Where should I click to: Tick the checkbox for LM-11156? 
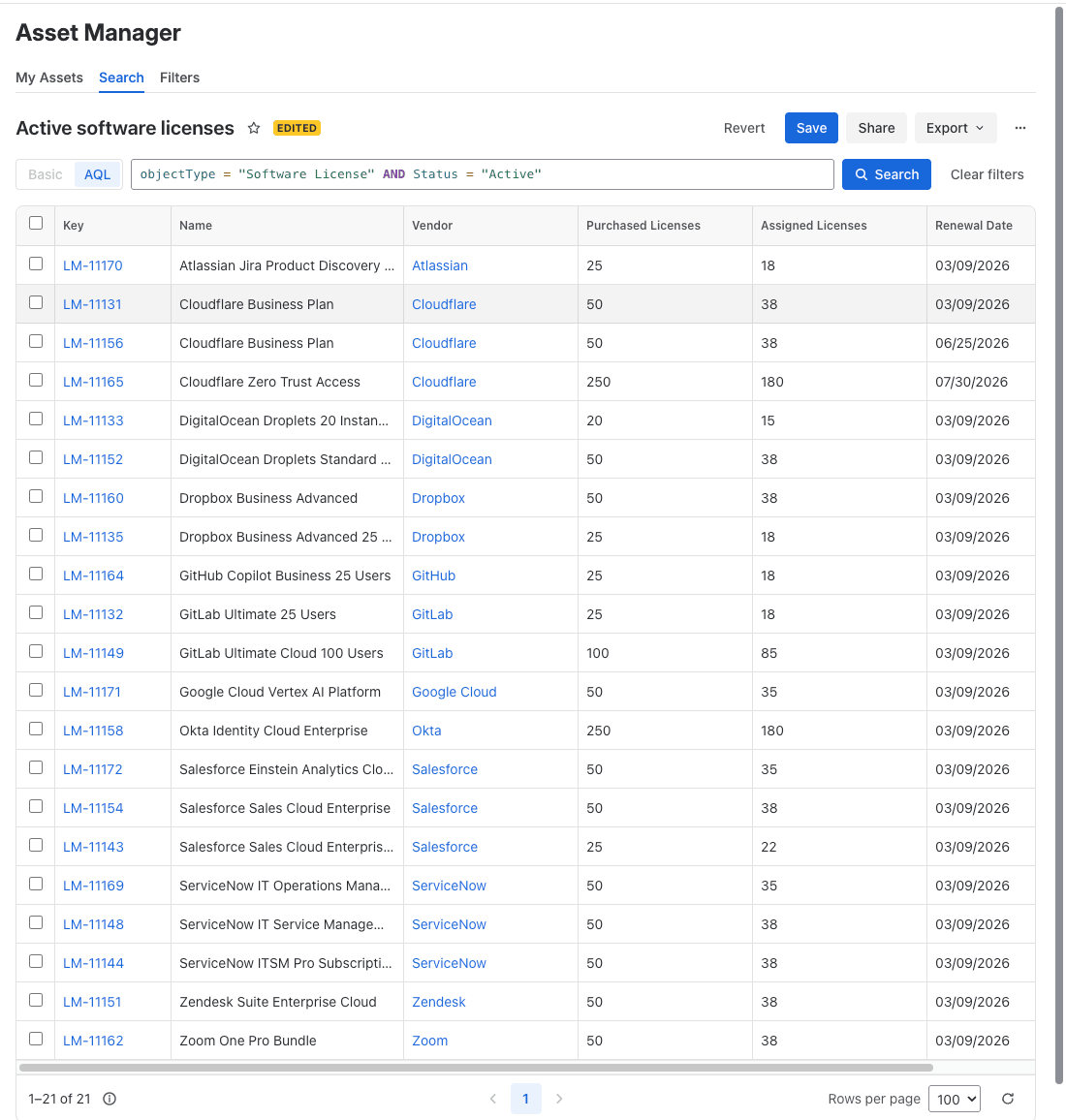pyautogui.click(x=36, y=341)
